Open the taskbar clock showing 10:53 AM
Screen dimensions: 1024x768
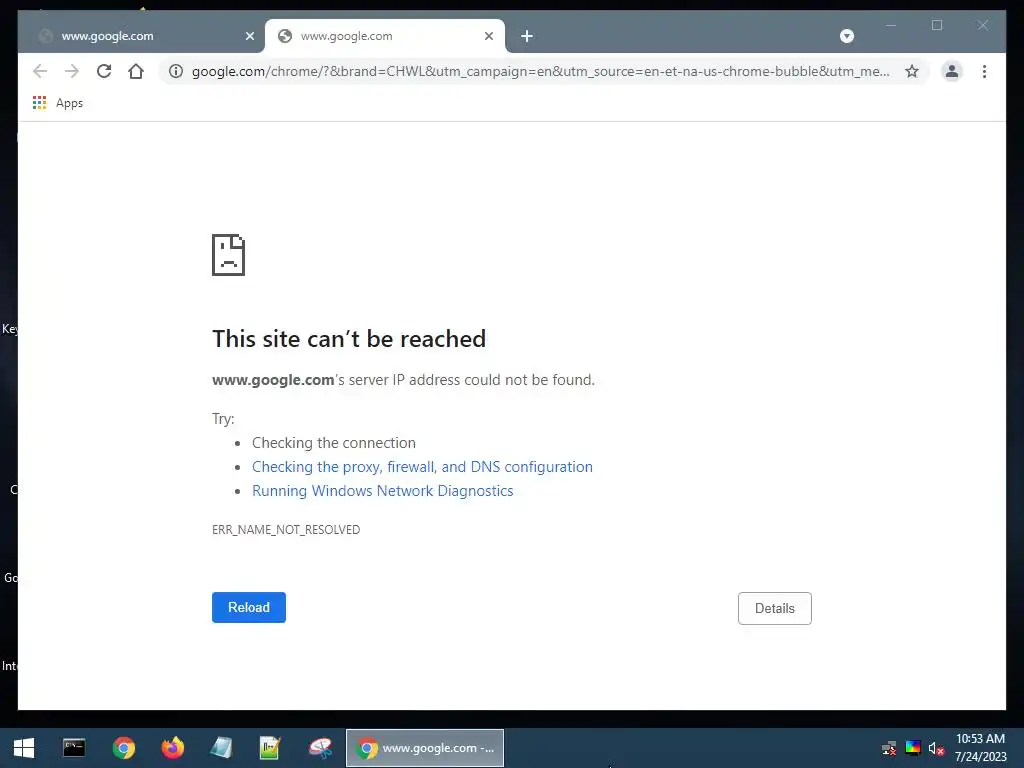[x=980, y=748]
